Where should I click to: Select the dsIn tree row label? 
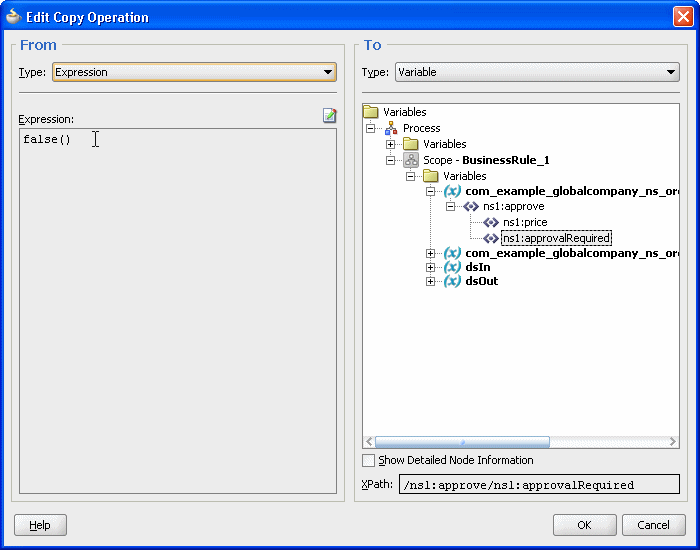478,267
